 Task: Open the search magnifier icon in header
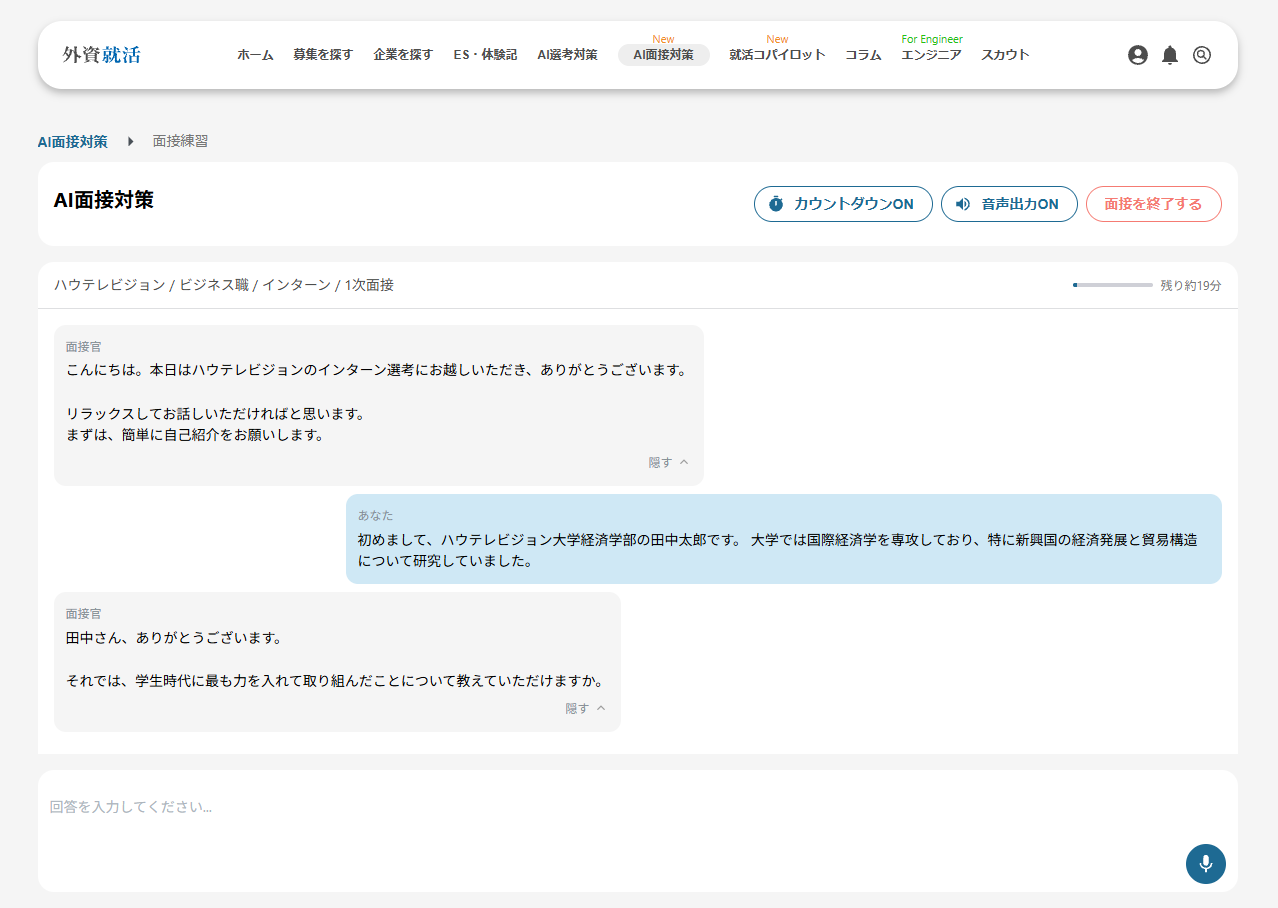tap(1202, 55)
